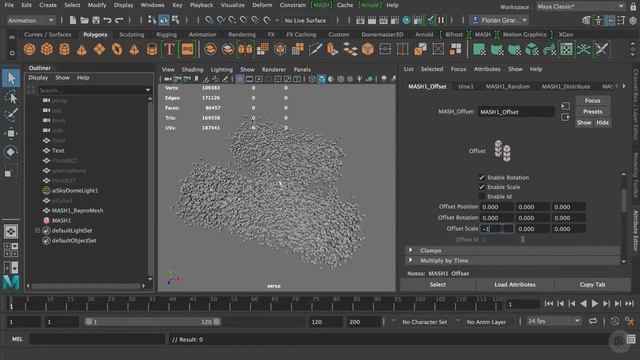640x360 pixels.
Task: Click the Multi-Cut knife shelf icon
Action: tap(315, 49)
